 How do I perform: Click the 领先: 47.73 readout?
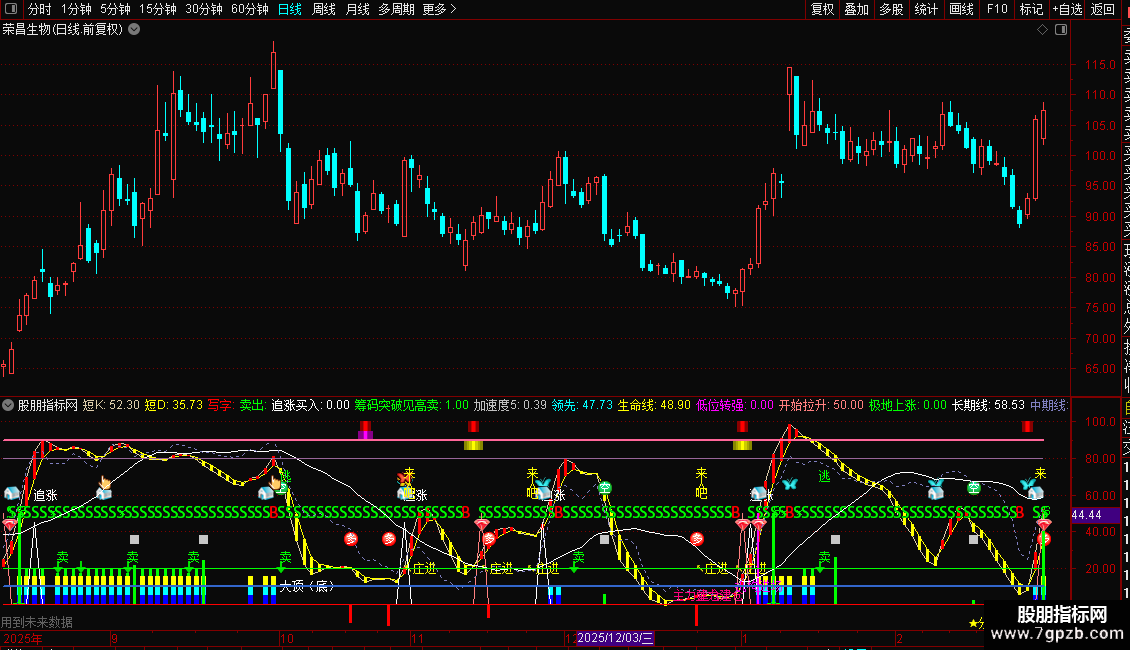tap(582, 405)
